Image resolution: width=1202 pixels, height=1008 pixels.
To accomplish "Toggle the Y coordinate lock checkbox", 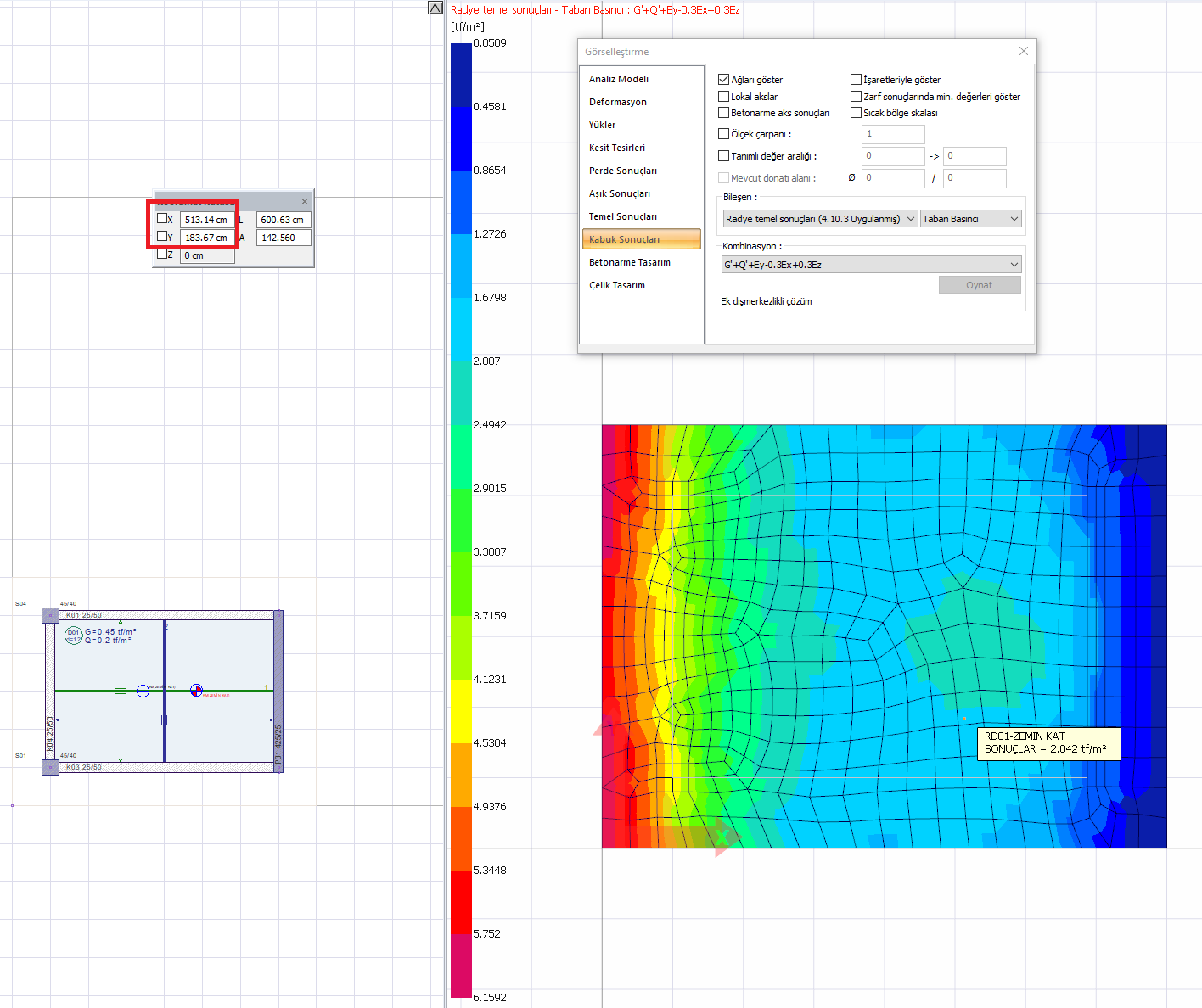I will [162, 236].
